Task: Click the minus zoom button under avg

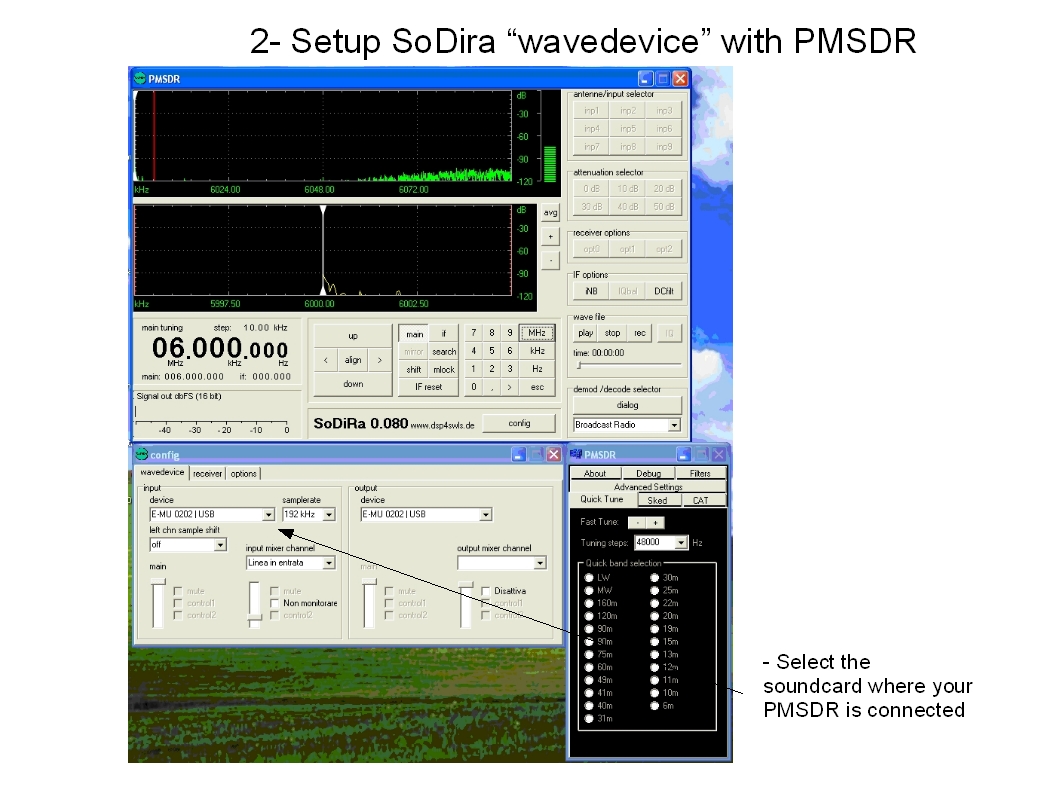Action: click(x=551, y=260)
